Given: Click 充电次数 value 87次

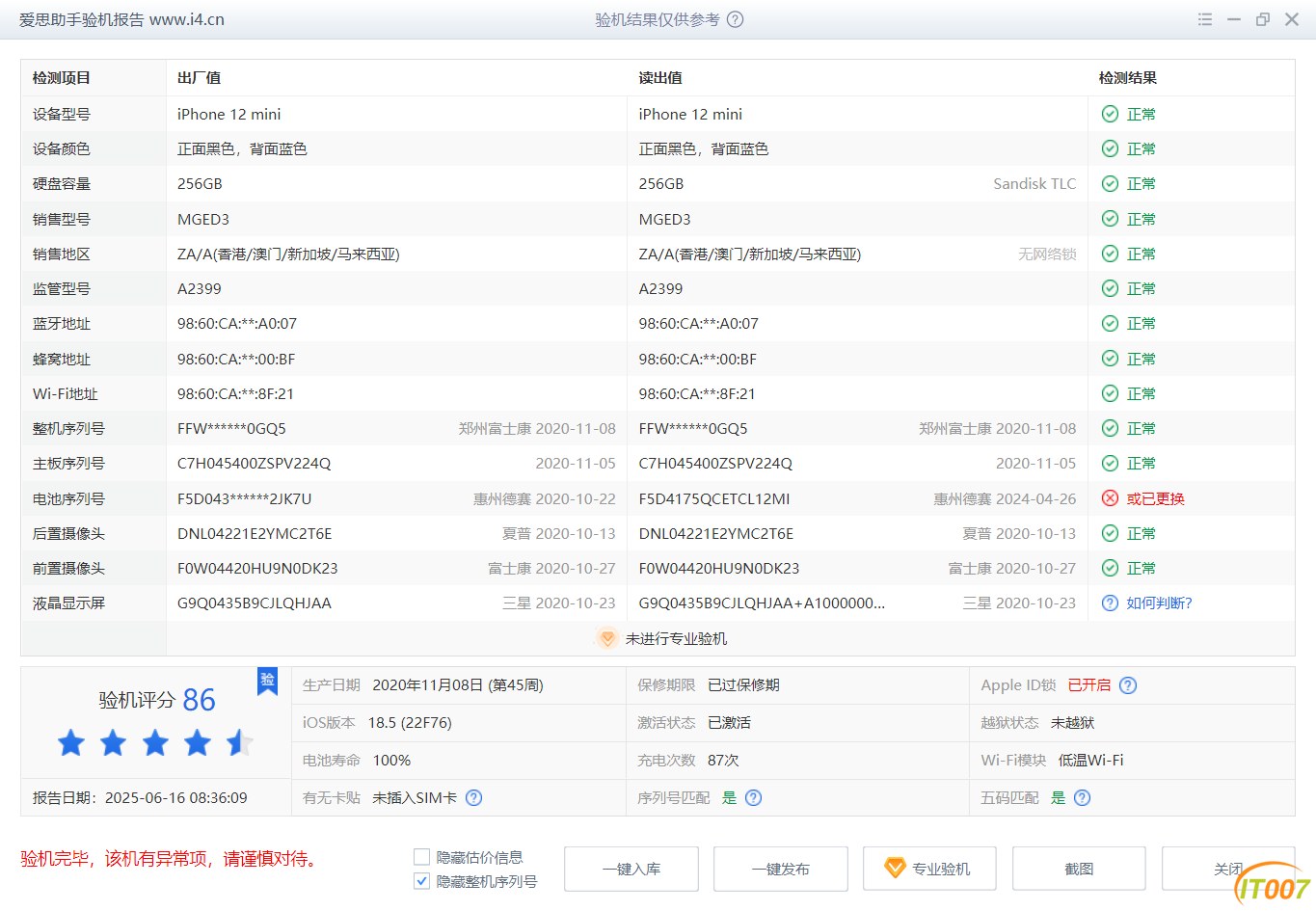Looking at the screenshot, I should pos(723,760).
